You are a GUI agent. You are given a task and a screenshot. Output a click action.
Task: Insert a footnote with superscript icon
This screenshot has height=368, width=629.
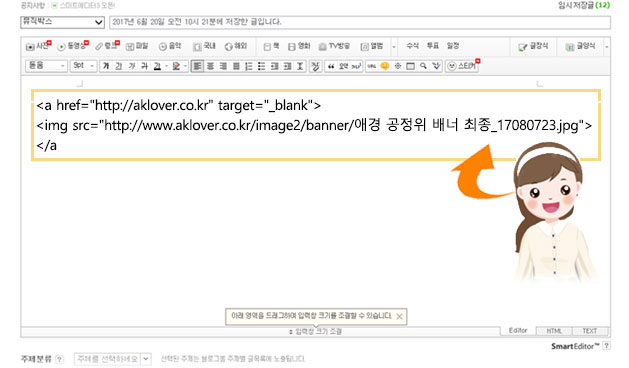tap(356, 66)
